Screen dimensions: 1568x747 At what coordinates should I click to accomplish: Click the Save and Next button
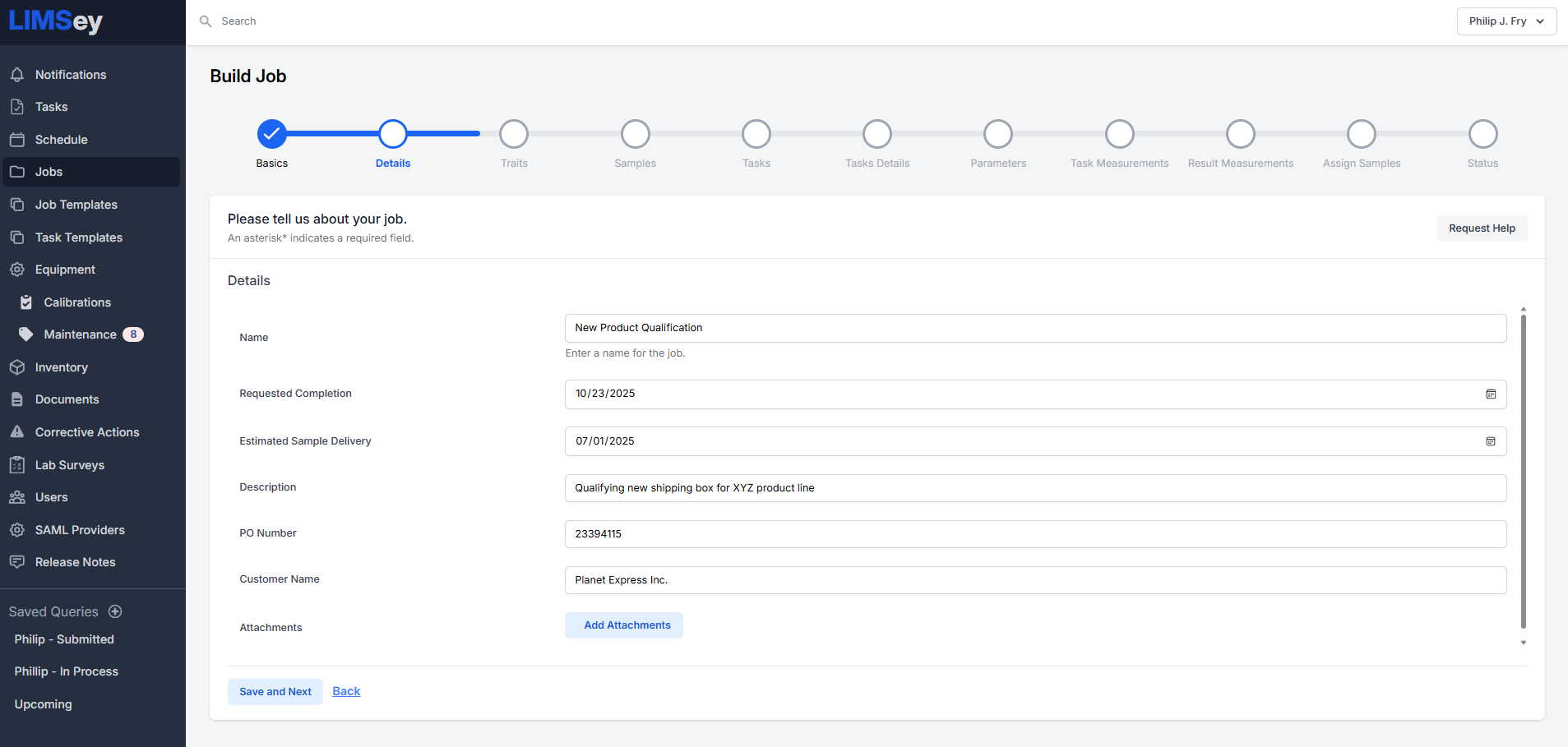pos(275,692)
